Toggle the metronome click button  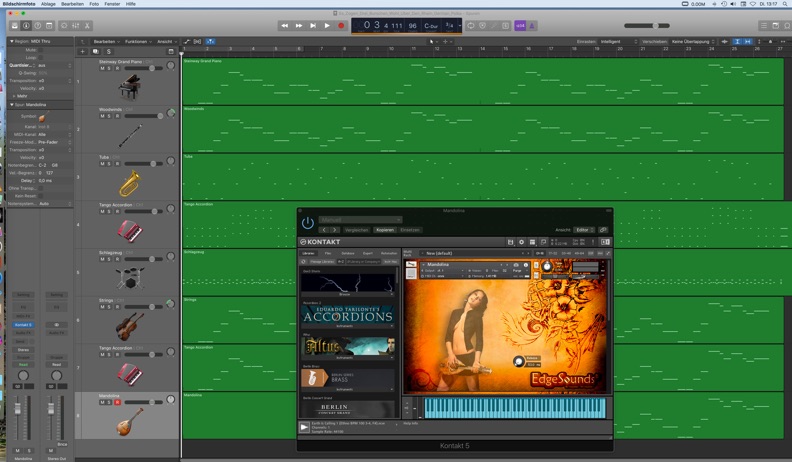pyautogui.click(x=531, y=25)
